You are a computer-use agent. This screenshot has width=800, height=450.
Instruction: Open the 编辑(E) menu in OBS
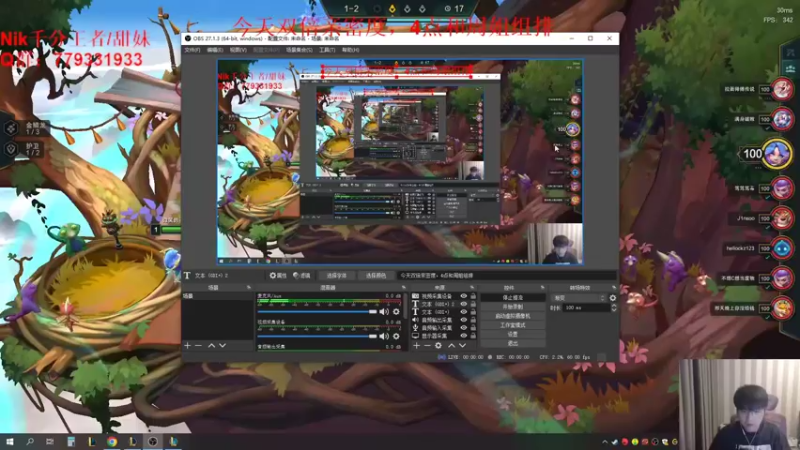[215, 50]
